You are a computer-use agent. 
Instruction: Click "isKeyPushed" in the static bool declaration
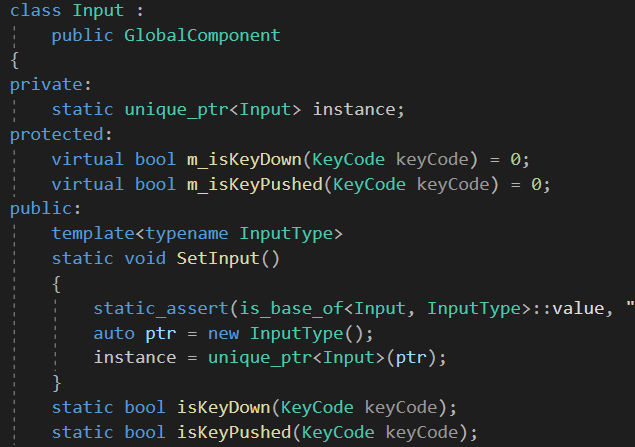pyautogui.click(x=234, y=433)
